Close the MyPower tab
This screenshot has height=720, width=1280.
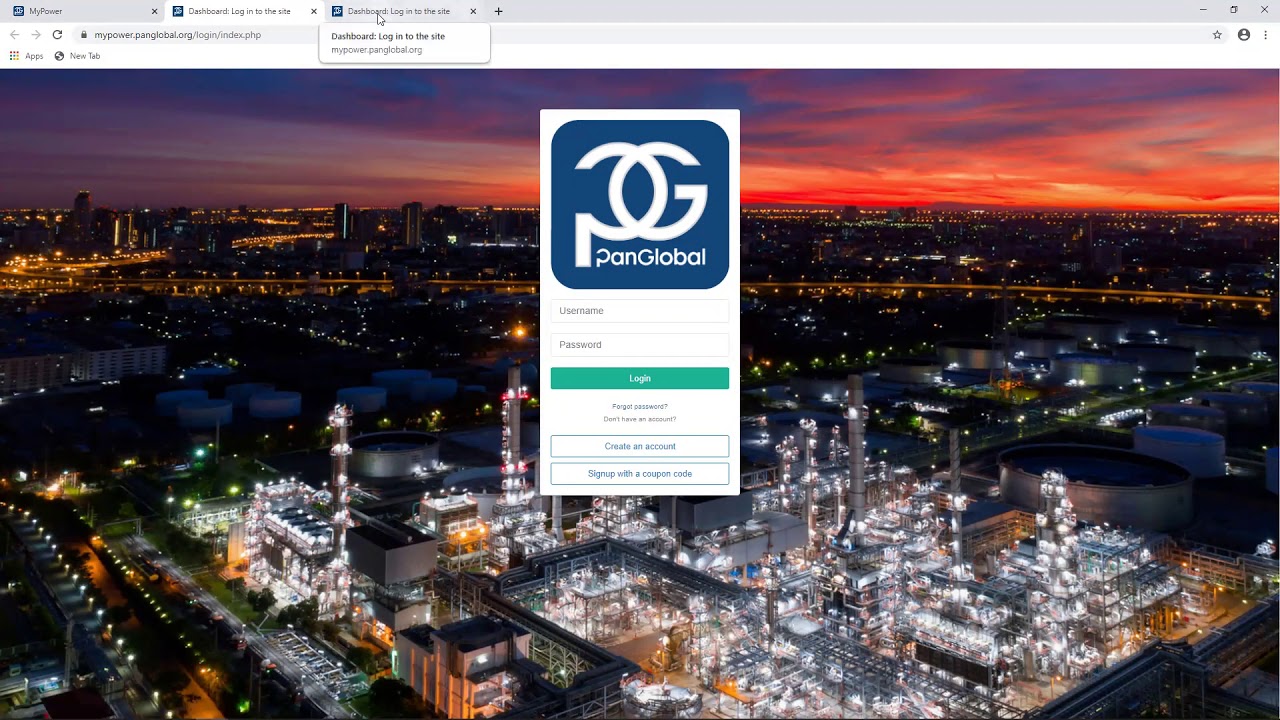[154, 11]
